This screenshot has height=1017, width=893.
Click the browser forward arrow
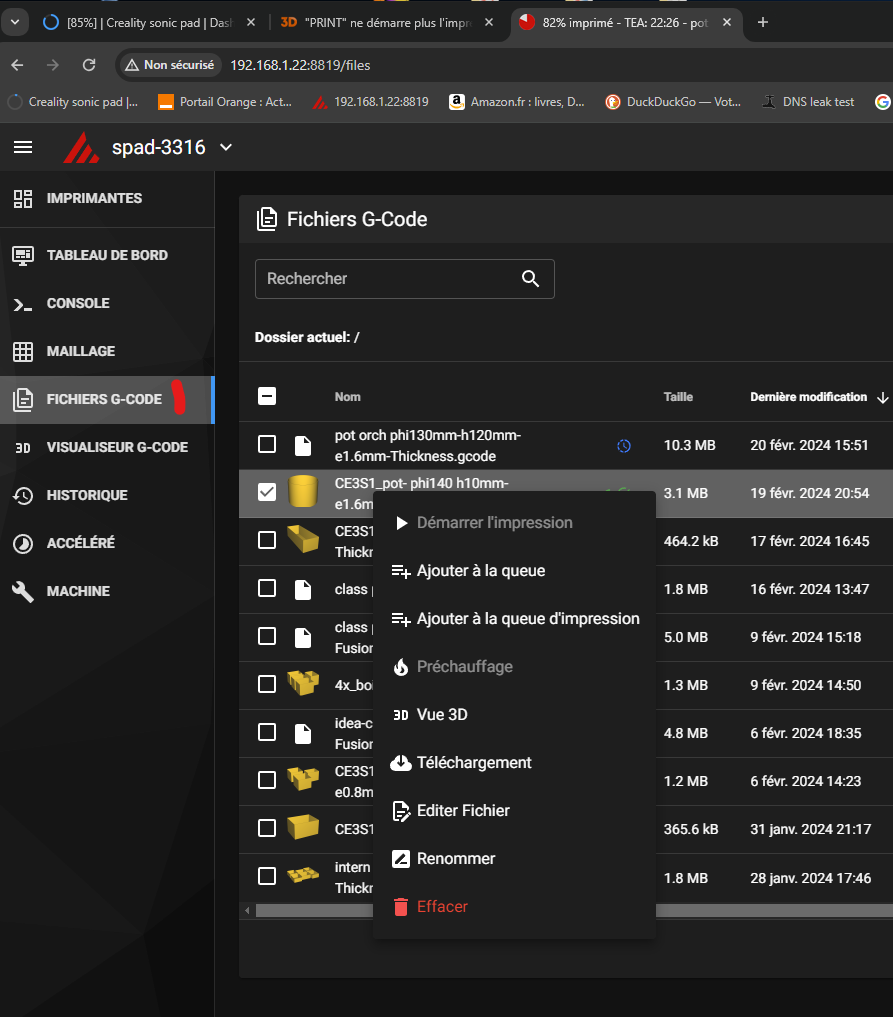click(x=53, y=65)
